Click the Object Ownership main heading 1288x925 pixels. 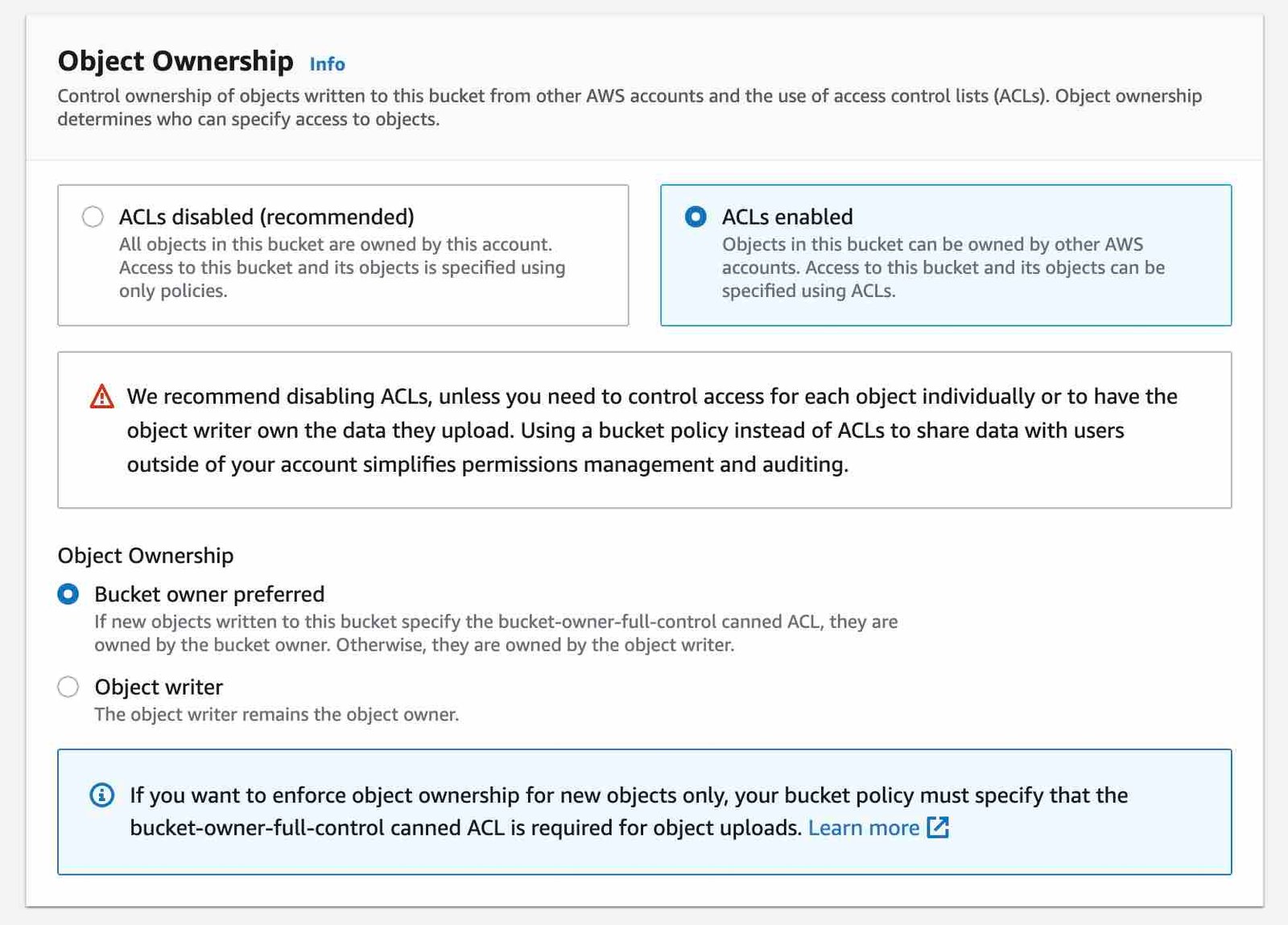(x=175, y=61)
